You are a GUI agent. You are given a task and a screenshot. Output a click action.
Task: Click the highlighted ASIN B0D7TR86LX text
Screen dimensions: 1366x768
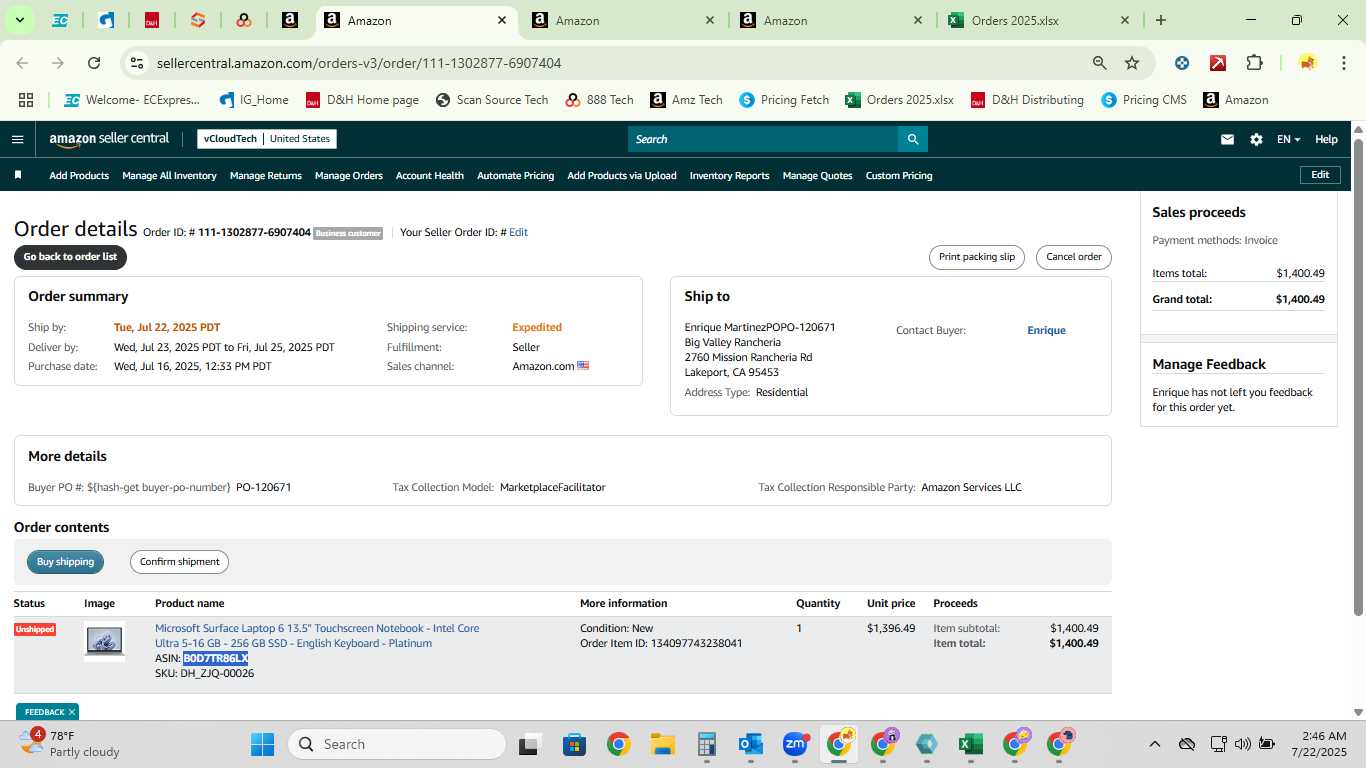click(x=215, y=658)
